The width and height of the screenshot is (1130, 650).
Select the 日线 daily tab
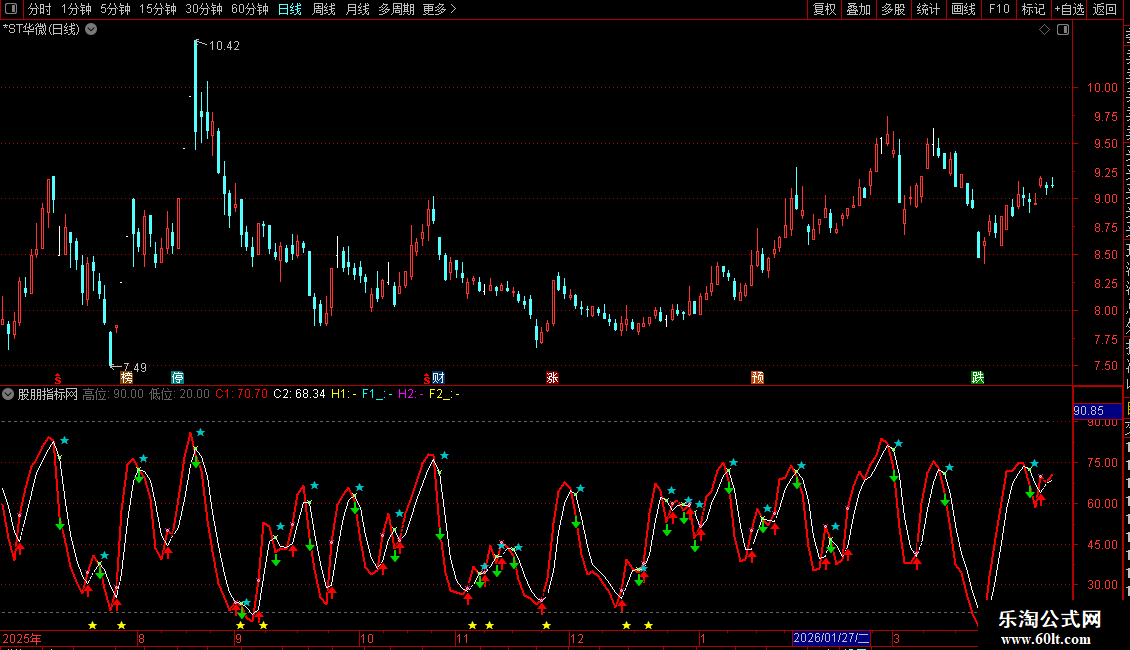pos(290,9)
